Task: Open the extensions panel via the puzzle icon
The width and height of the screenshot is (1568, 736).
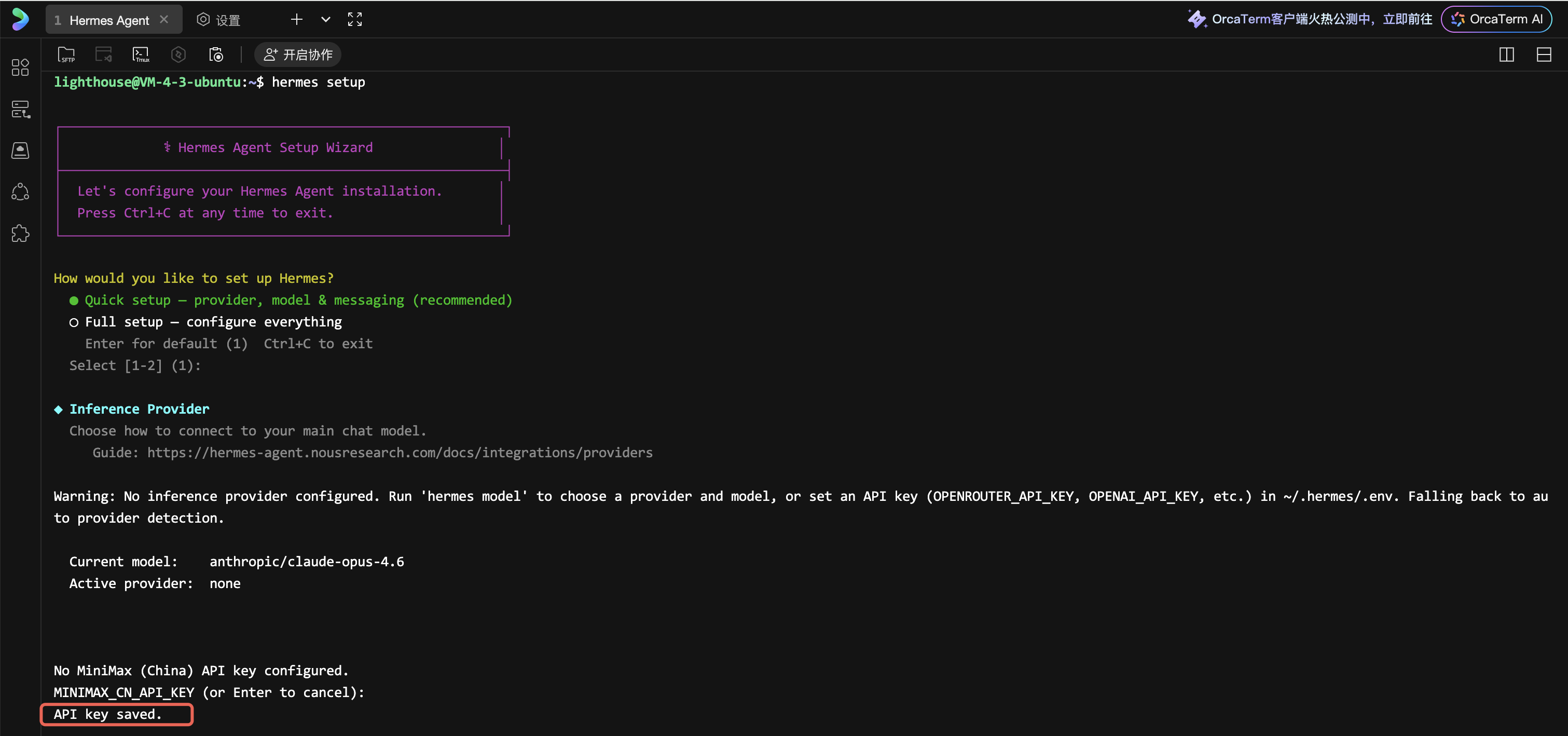Action: coord(20,233)
